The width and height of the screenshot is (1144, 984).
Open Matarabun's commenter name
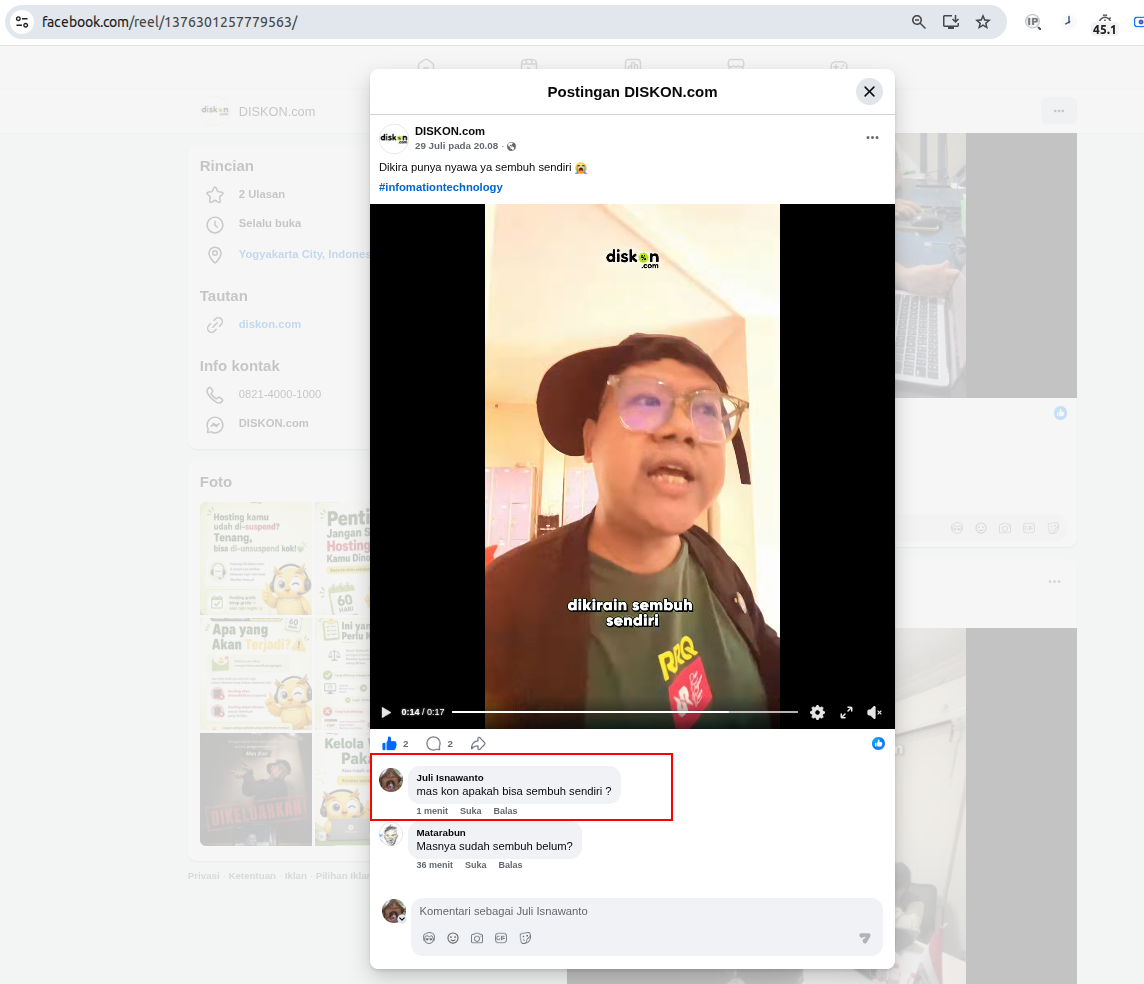[x=441, y=832]
